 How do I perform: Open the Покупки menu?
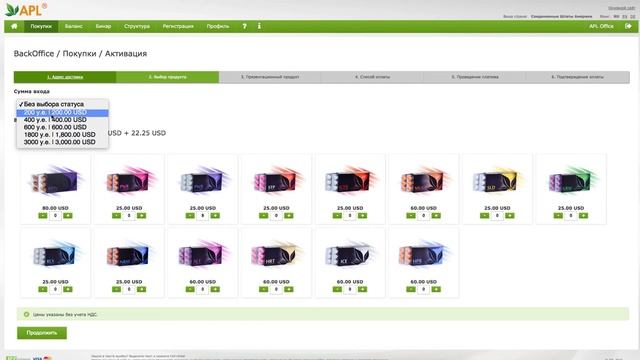[x=41, y=26]
